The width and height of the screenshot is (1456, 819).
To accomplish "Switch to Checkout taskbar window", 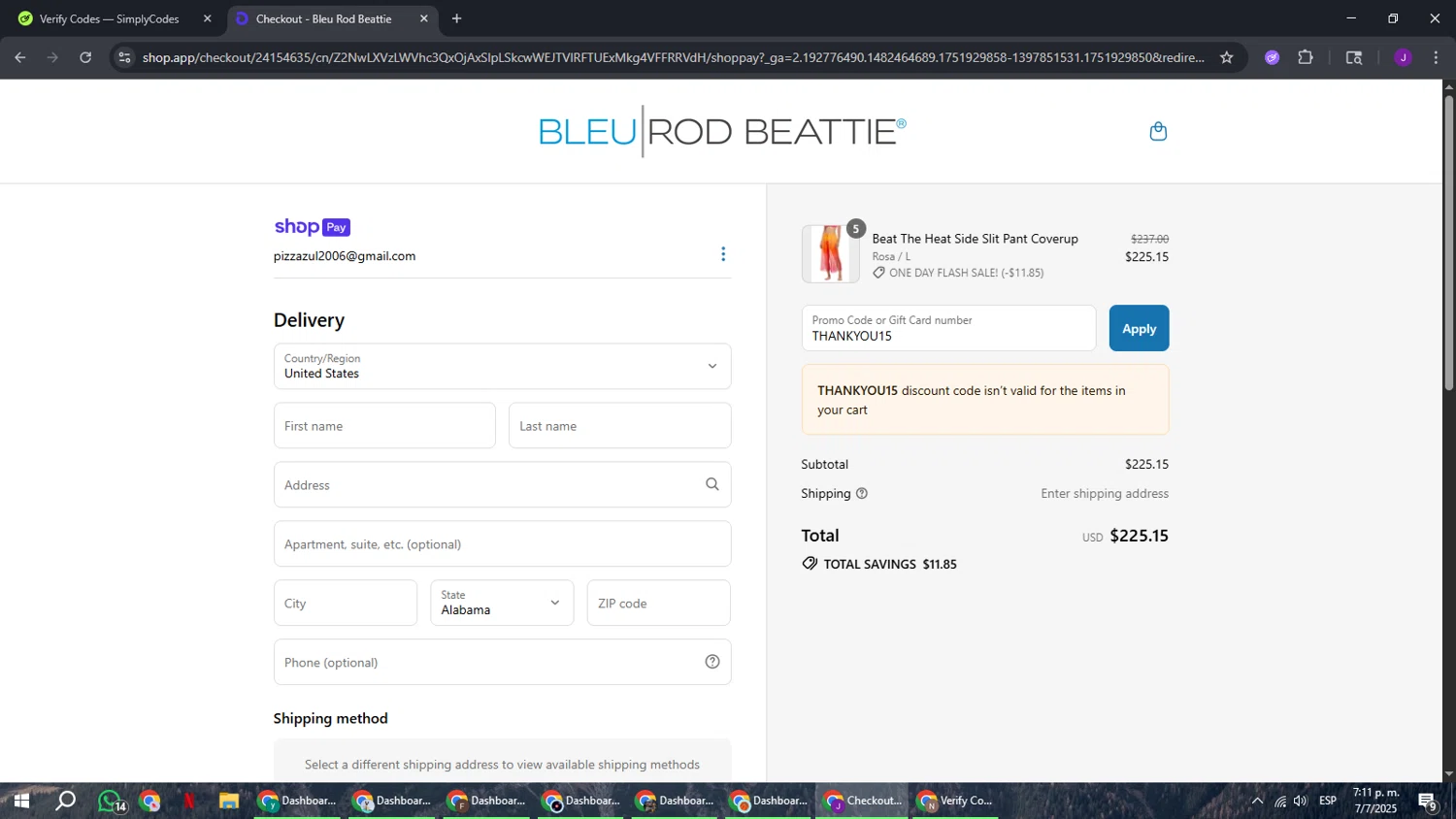I will (863, 802).
